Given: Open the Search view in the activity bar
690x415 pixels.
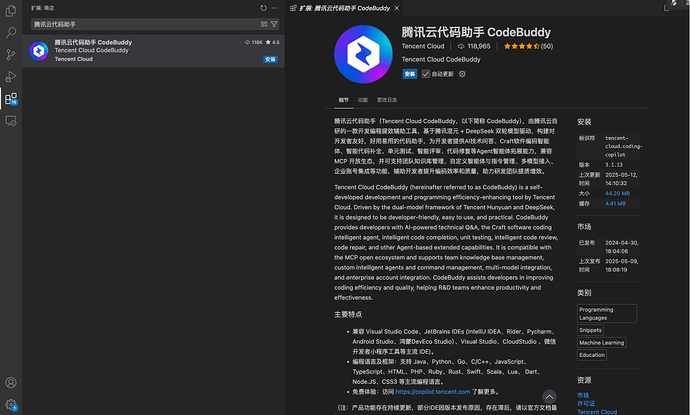Looking at the screenshot, I should coord(11,33).
